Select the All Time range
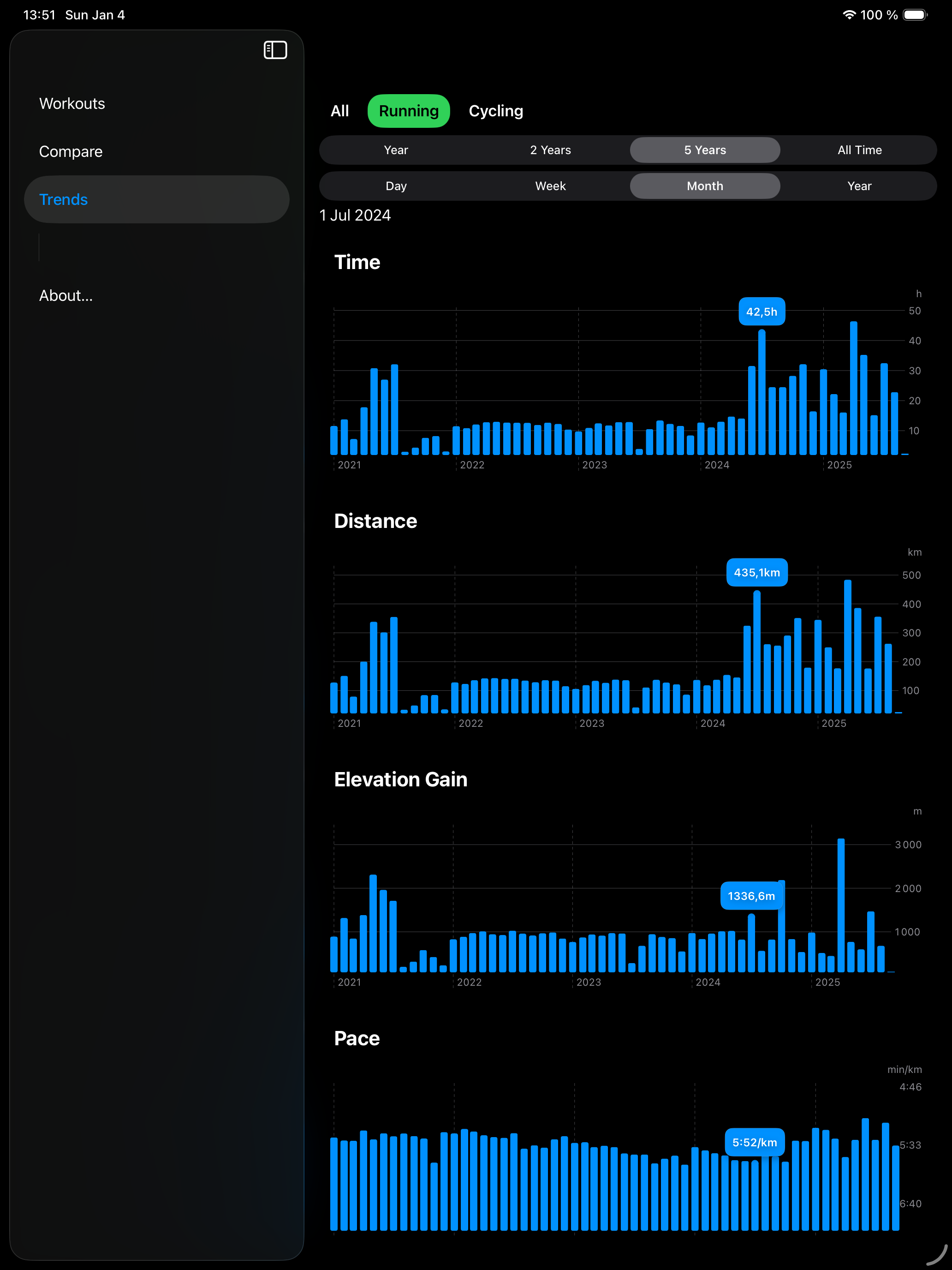 [859, 150]
